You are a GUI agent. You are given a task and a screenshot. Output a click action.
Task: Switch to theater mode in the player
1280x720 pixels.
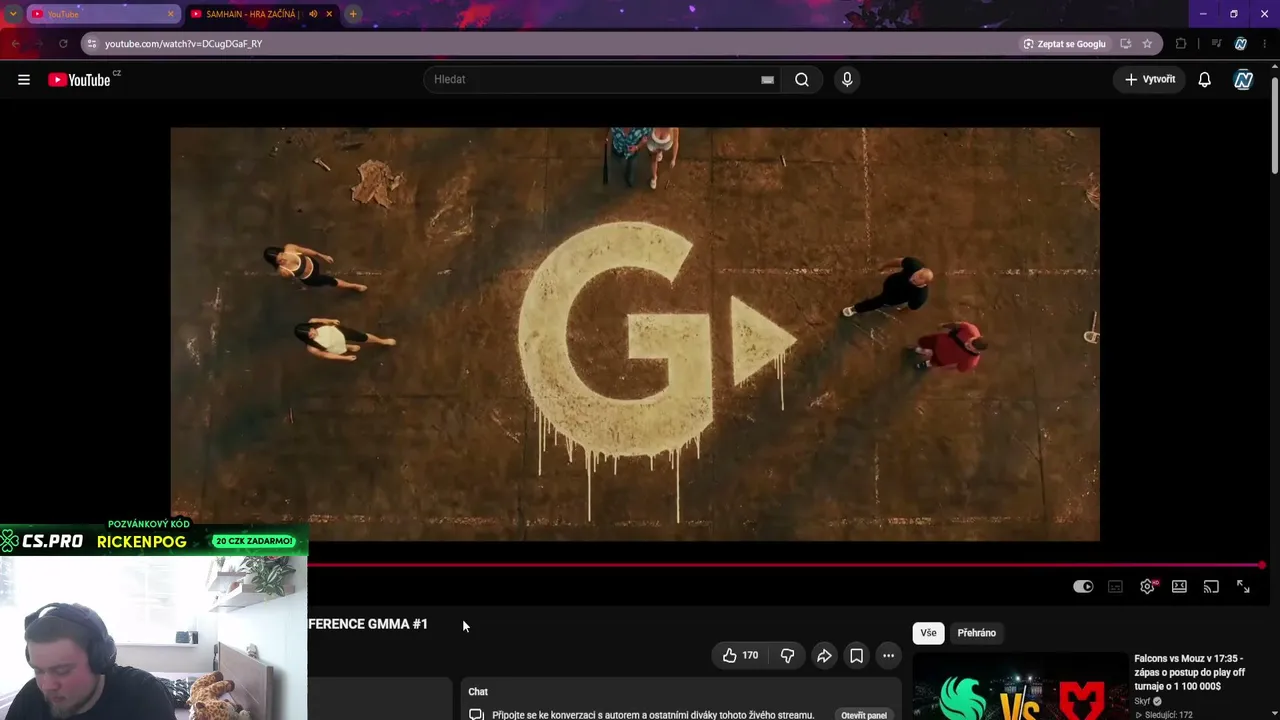tap(1179, 587)
